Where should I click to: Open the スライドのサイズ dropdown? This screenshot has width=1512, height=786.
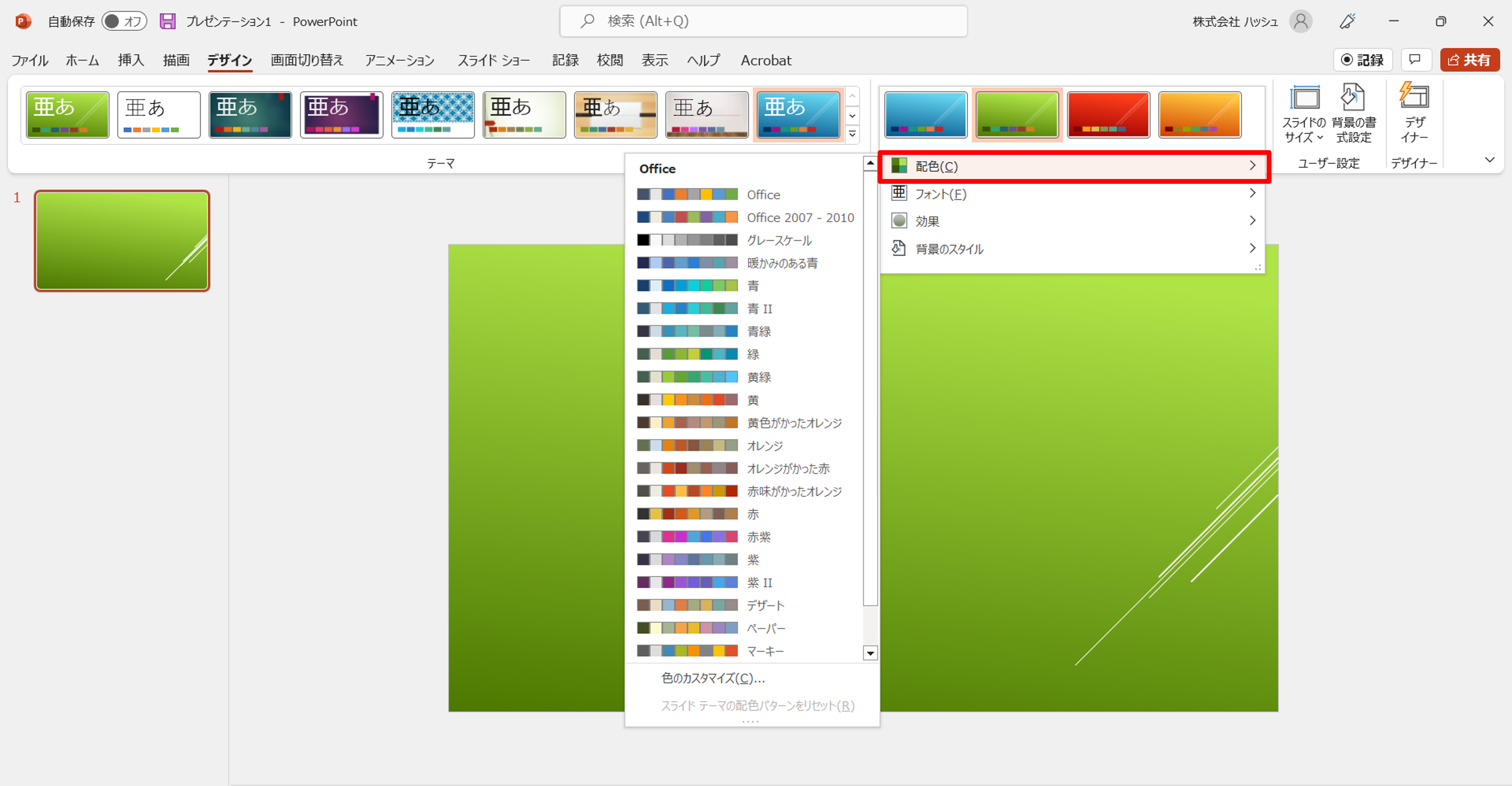coord(1304,114)
